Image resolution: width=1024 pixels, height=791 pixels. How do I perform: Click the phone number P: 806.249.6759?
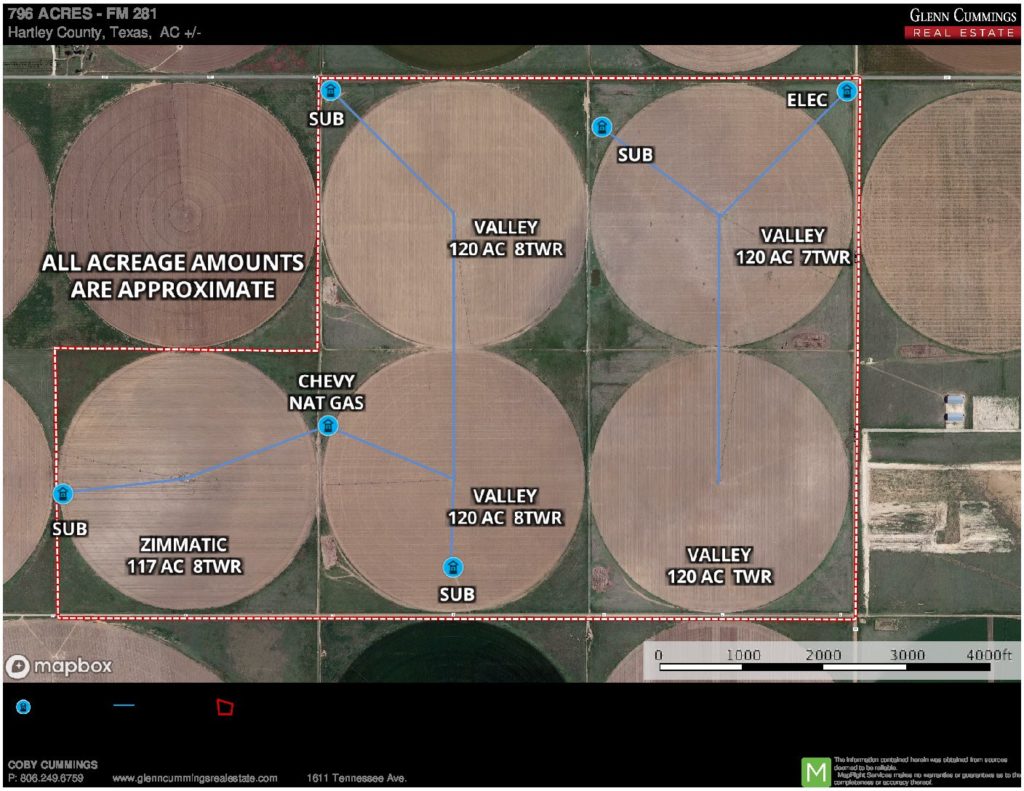[x=46, y=778]
